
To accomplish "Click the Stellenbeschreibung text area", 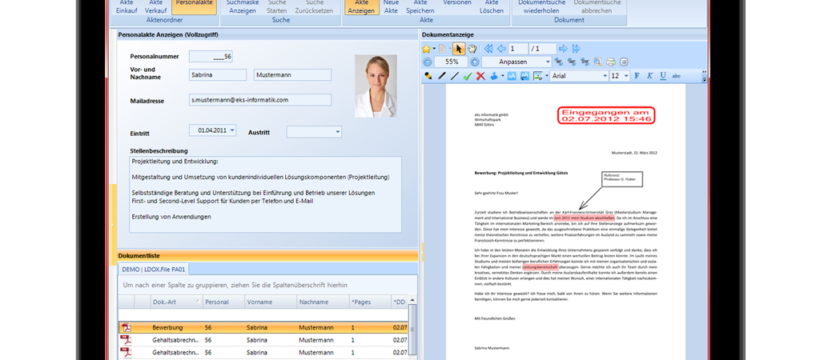I will coord(265,194).
